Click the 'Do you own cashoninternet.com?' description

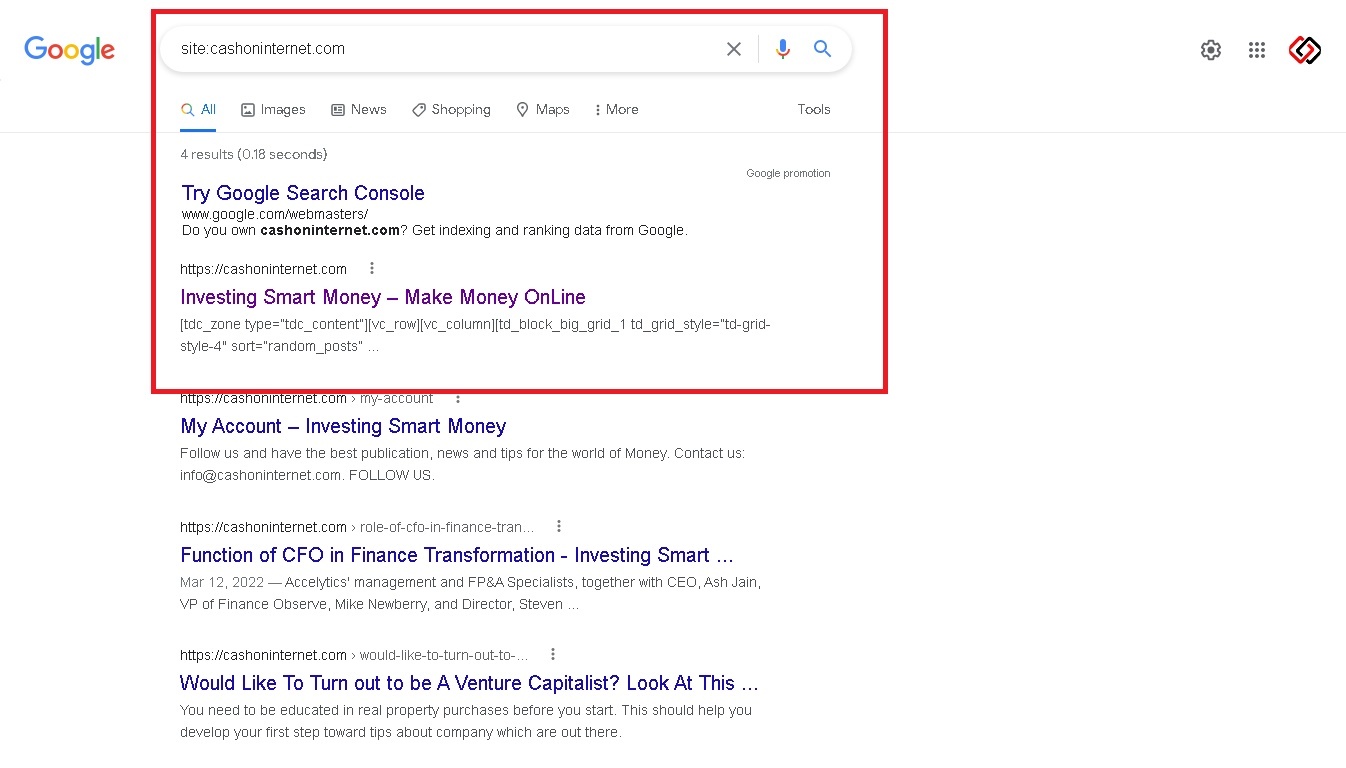434,230
